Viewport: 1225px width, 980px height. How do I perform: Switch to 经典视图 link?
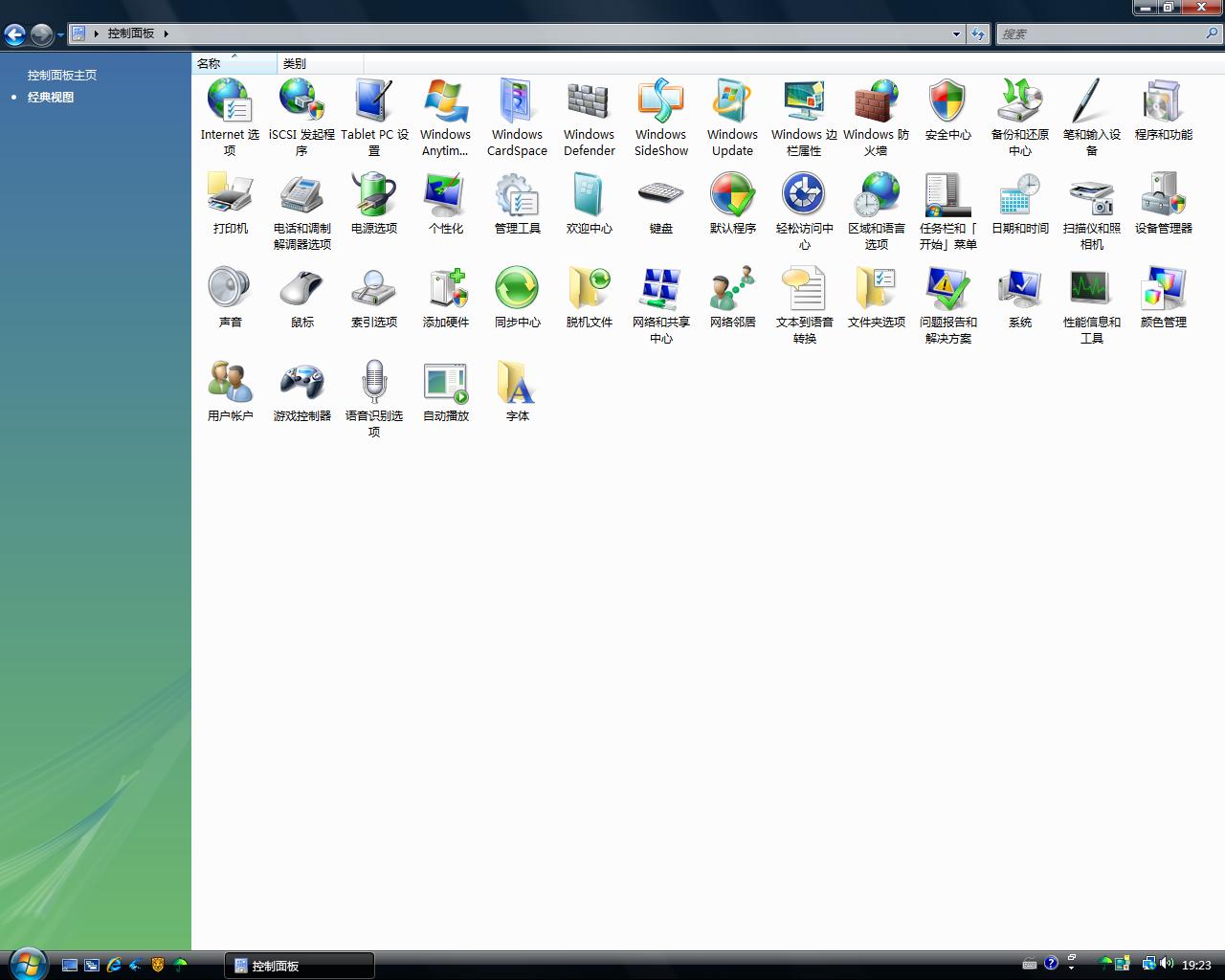pos(51,97)
